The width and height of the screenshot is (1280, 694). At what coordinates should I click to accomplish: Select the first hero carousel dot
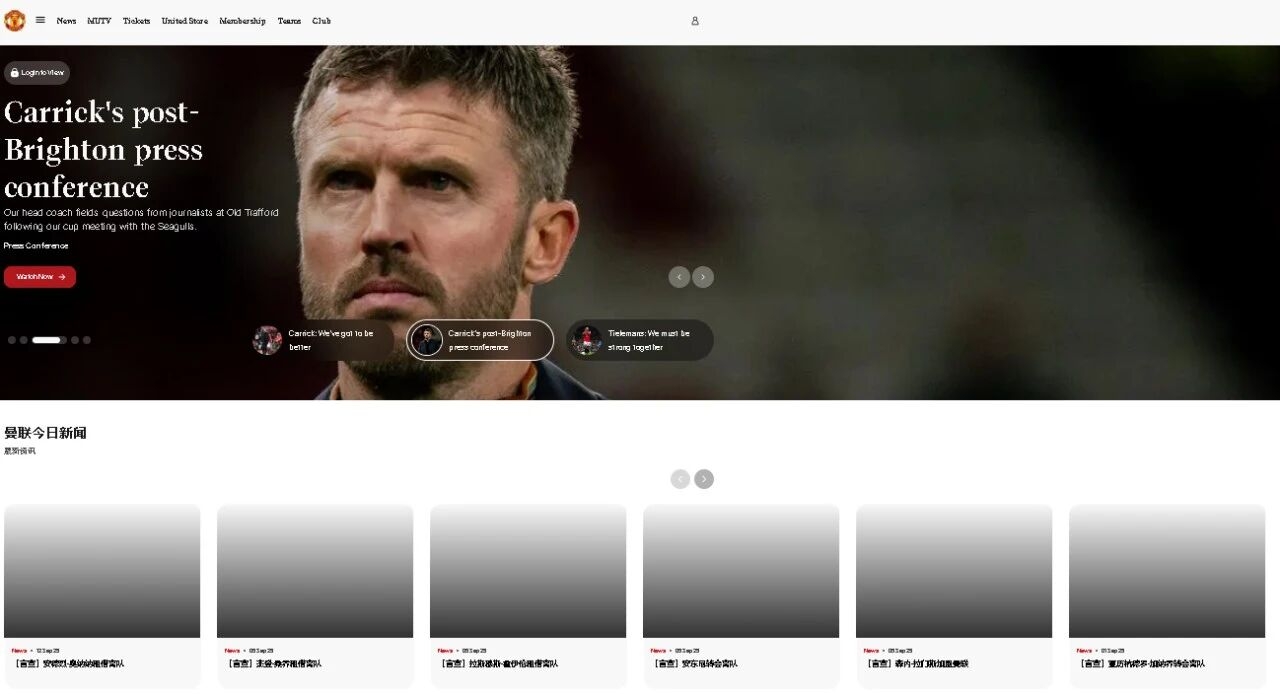(x=12, y=340)
